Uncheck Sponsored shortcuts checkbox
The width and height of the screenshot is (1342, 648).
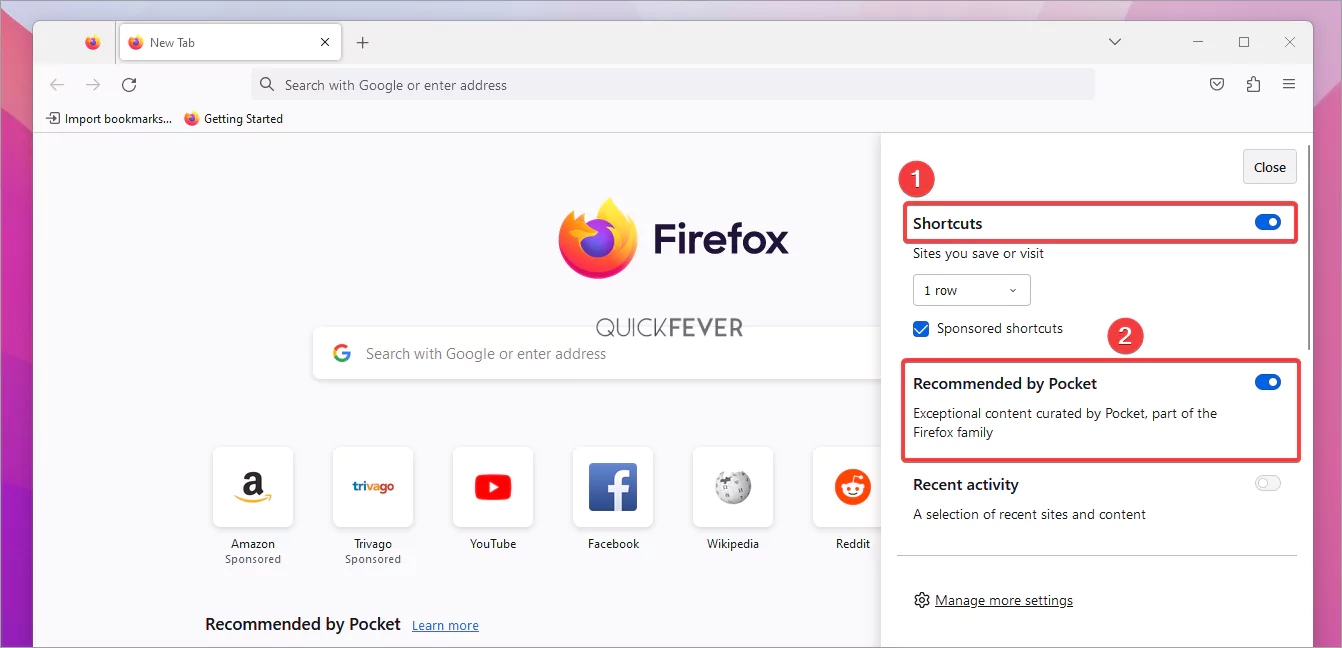point(921,329)
